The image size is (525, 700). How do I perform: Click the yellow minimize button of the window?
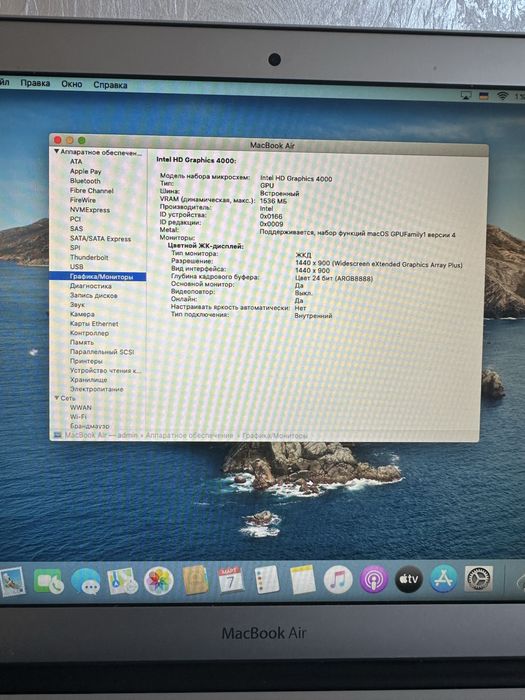(x=69, y=140)
